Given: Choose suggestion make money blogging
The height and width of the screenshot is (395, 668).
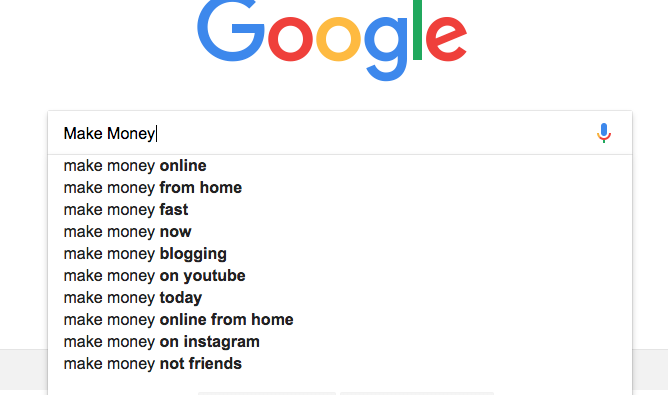Looking at the screenshot, I should 340,254.
